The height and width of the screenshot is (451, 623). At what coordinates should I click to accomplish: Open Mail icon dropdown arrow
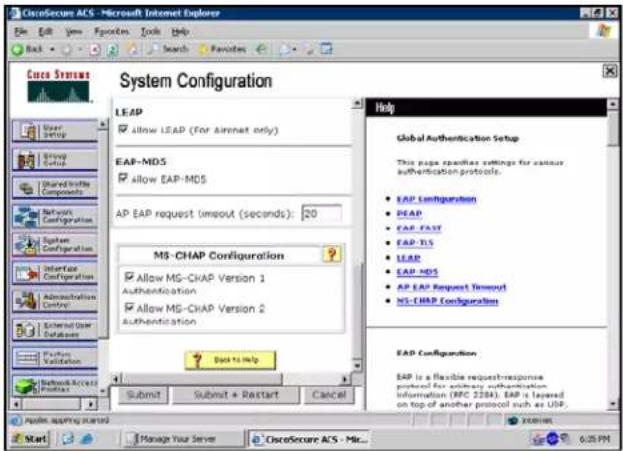coord(294,50)
